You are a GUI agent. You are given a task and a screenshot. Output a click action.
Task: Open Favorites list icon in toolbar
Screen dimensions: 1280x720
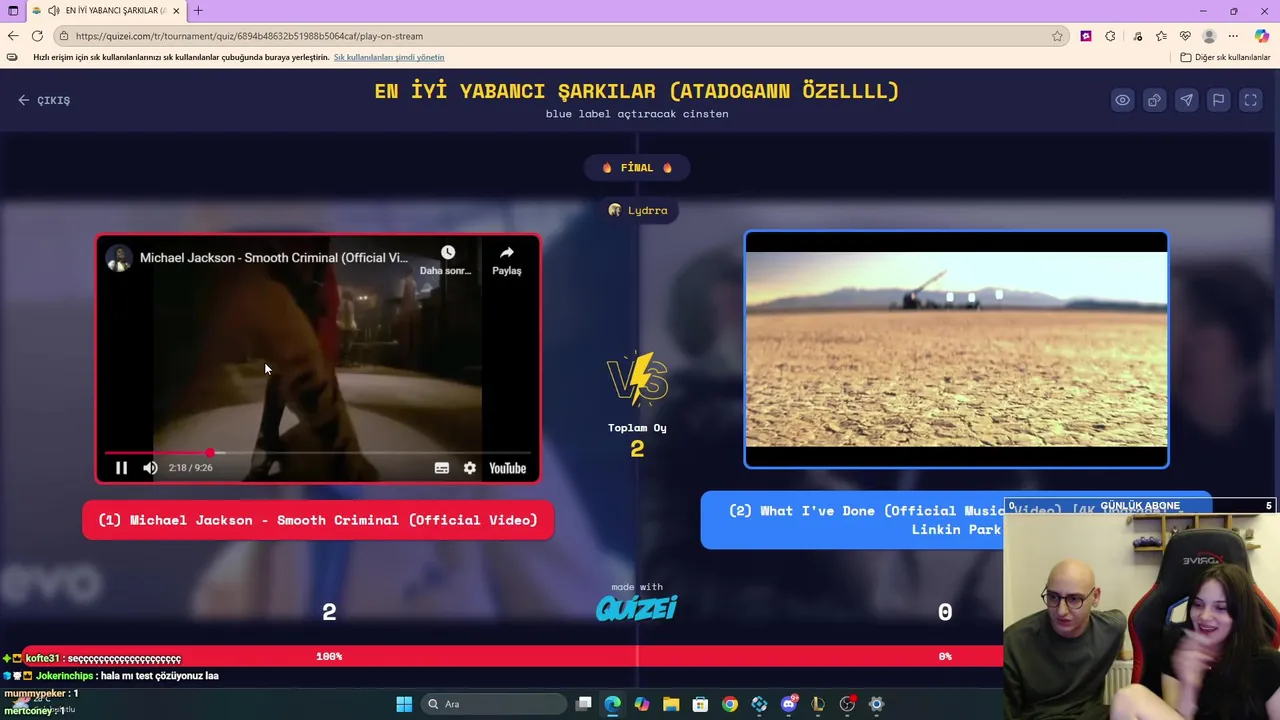click(x=1161, y=36)
